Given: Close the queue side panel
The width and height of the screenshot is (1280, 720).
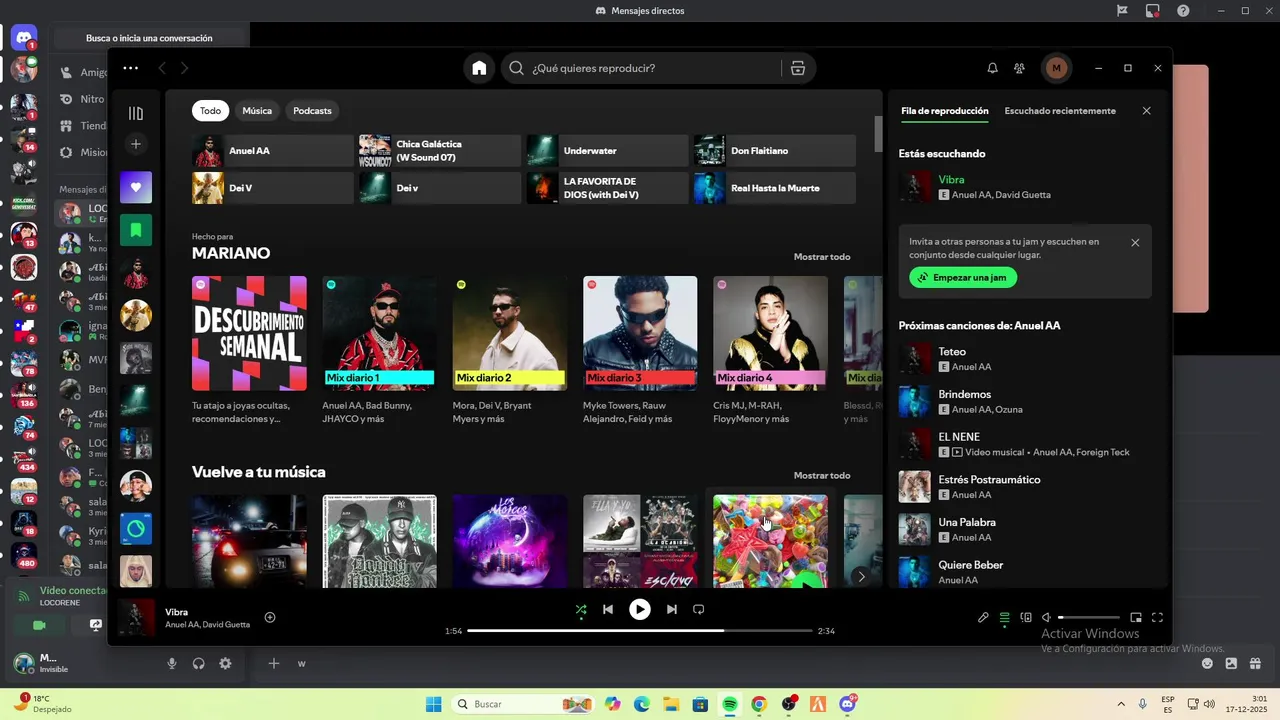Looking at the screenshot, I should click(x=1147, y=111).
